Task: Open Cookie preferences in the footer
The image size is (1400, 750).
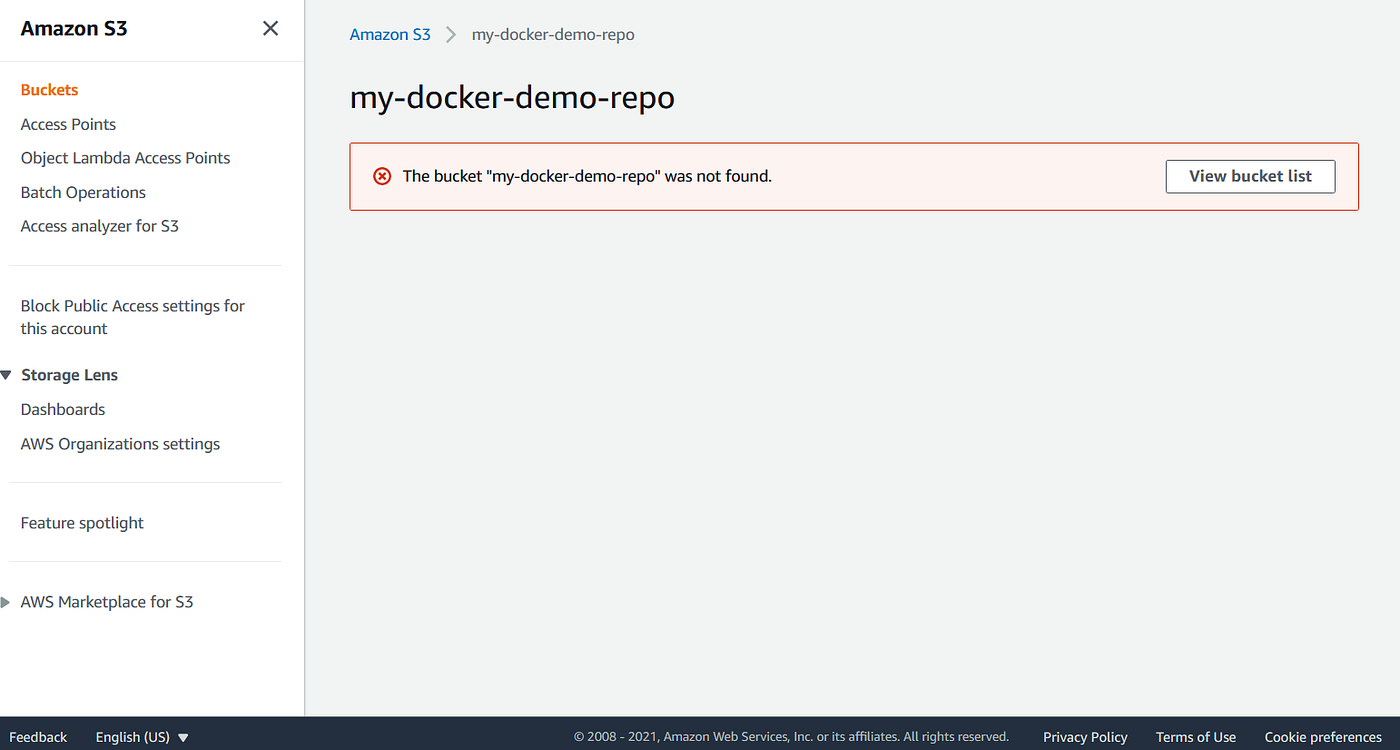Action: pos(1322,737)
